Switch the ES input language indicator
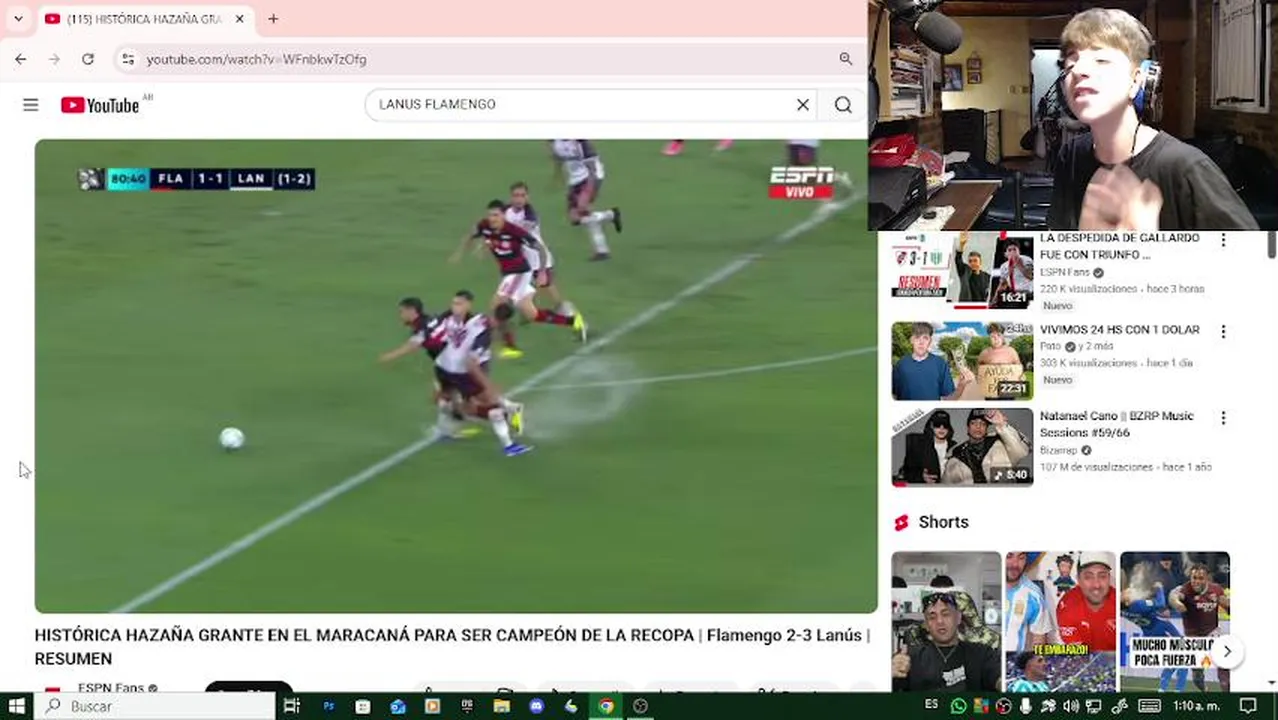This screenshot has height=720, width=1278. (x=931, y=704)
